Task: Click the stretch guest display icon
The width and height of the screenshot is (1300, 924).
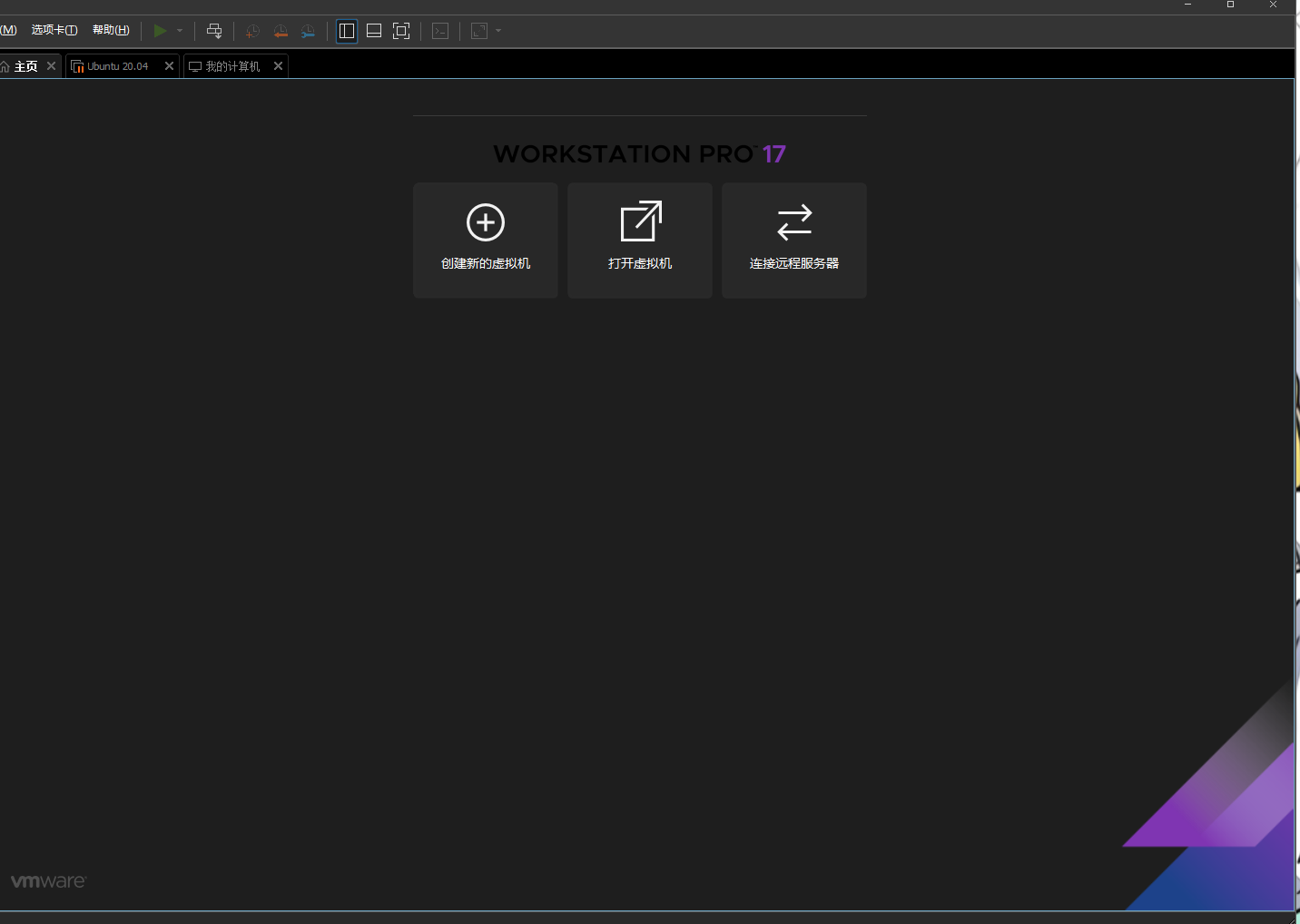Action: click(x=479, y=31)
